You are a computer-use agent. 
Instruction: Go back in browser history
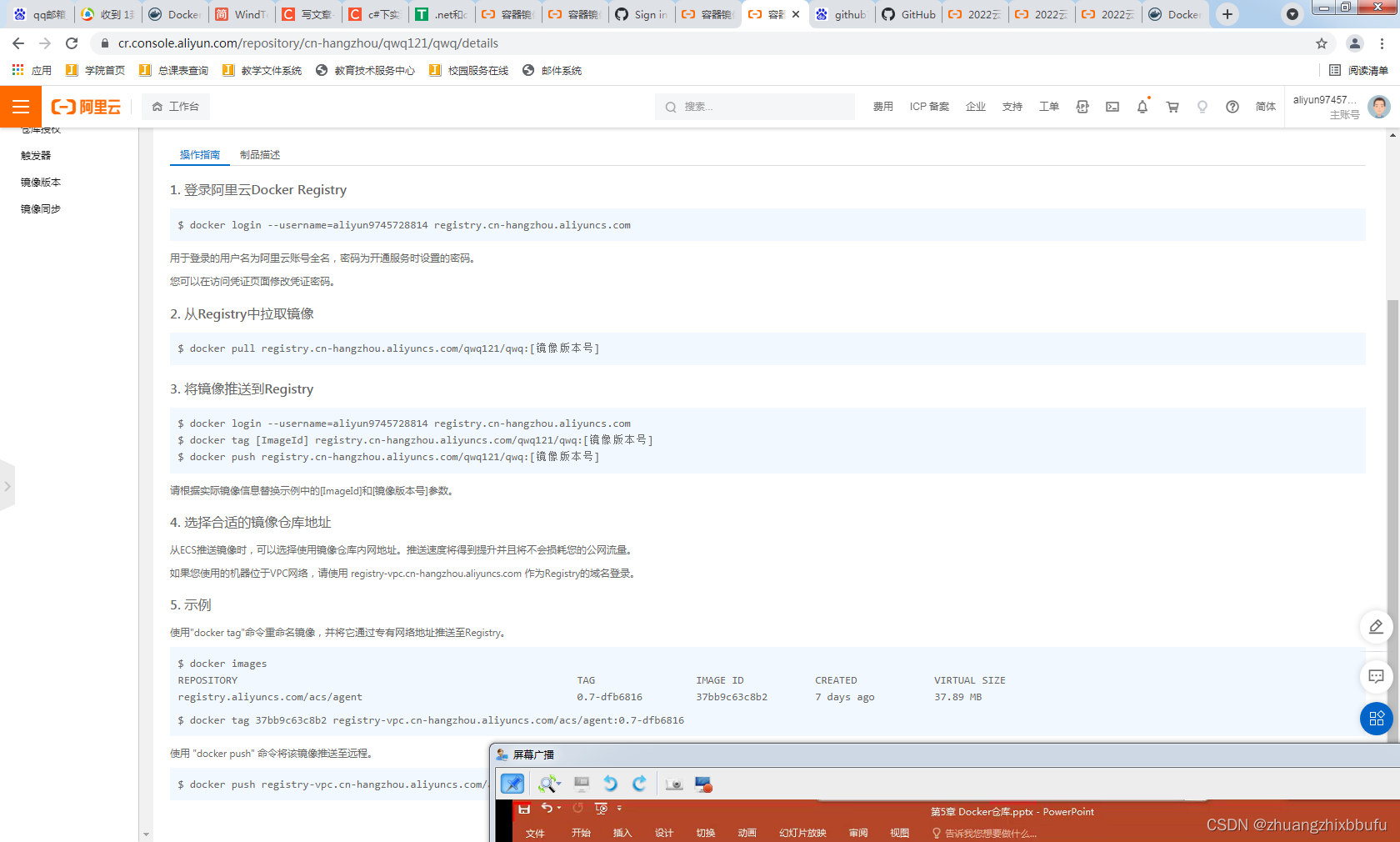tap(18, 43)
